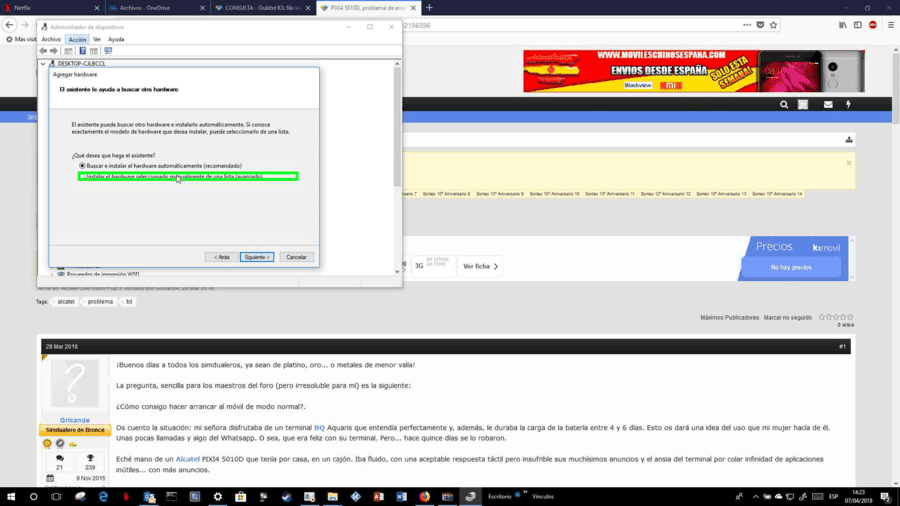Click Gricande's question mark avatar

point(75,383)
